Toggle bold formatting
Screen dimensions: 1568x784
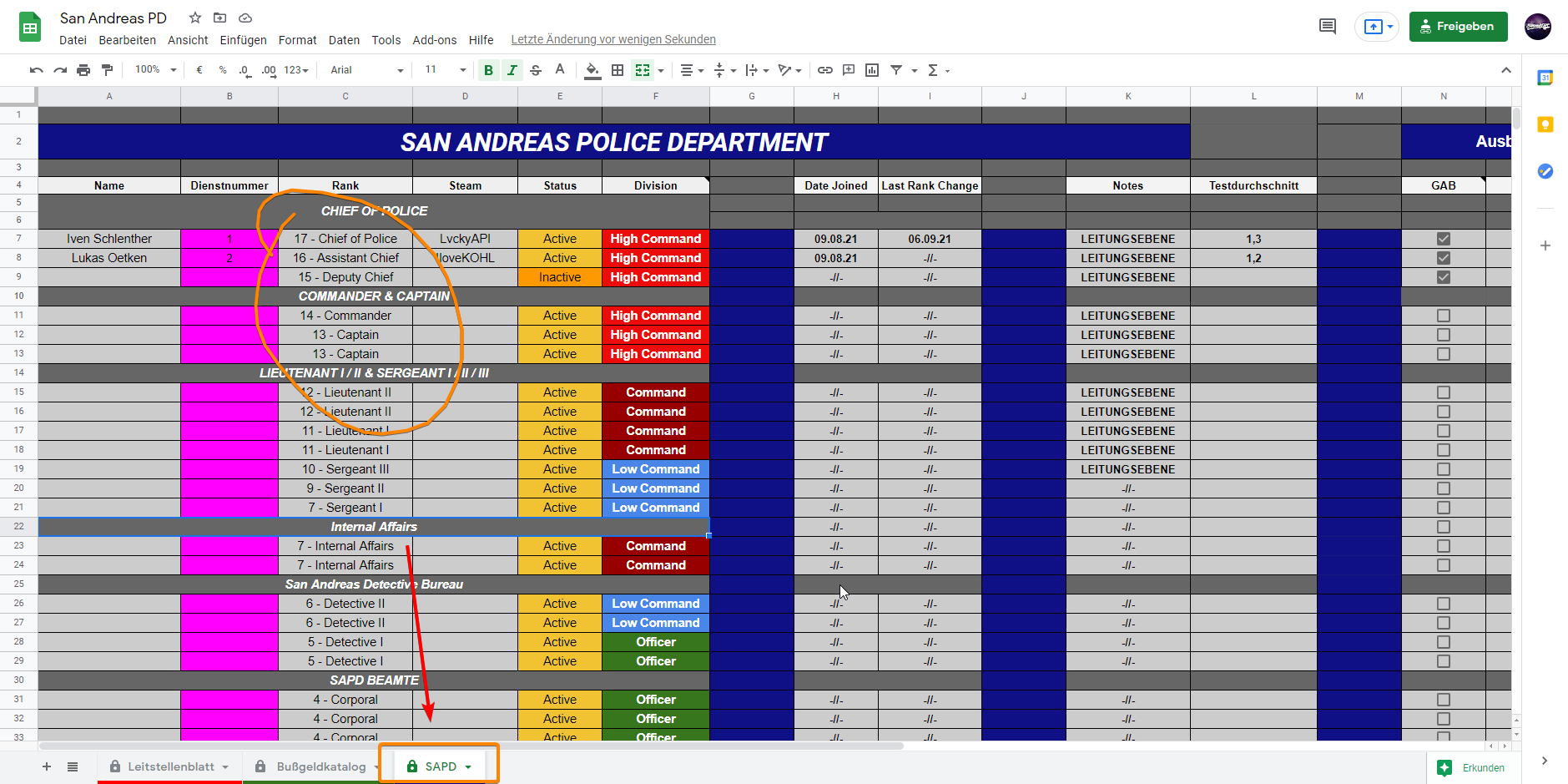488,70
